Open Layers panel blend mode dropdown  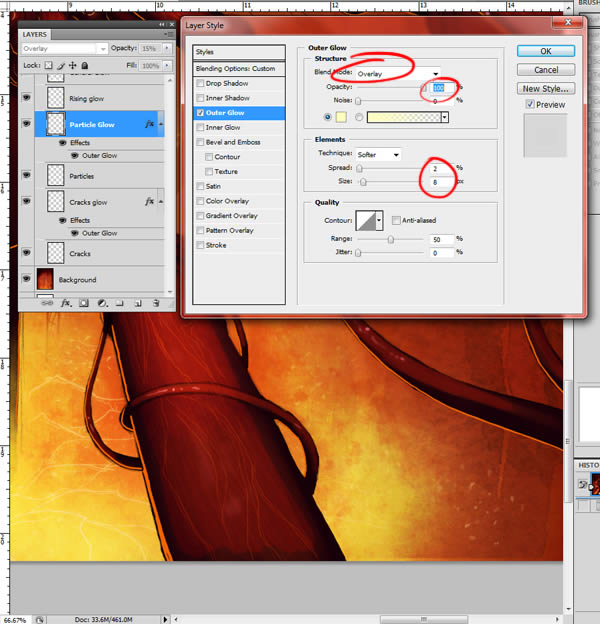pyautogui.click(x=64, y=49)
